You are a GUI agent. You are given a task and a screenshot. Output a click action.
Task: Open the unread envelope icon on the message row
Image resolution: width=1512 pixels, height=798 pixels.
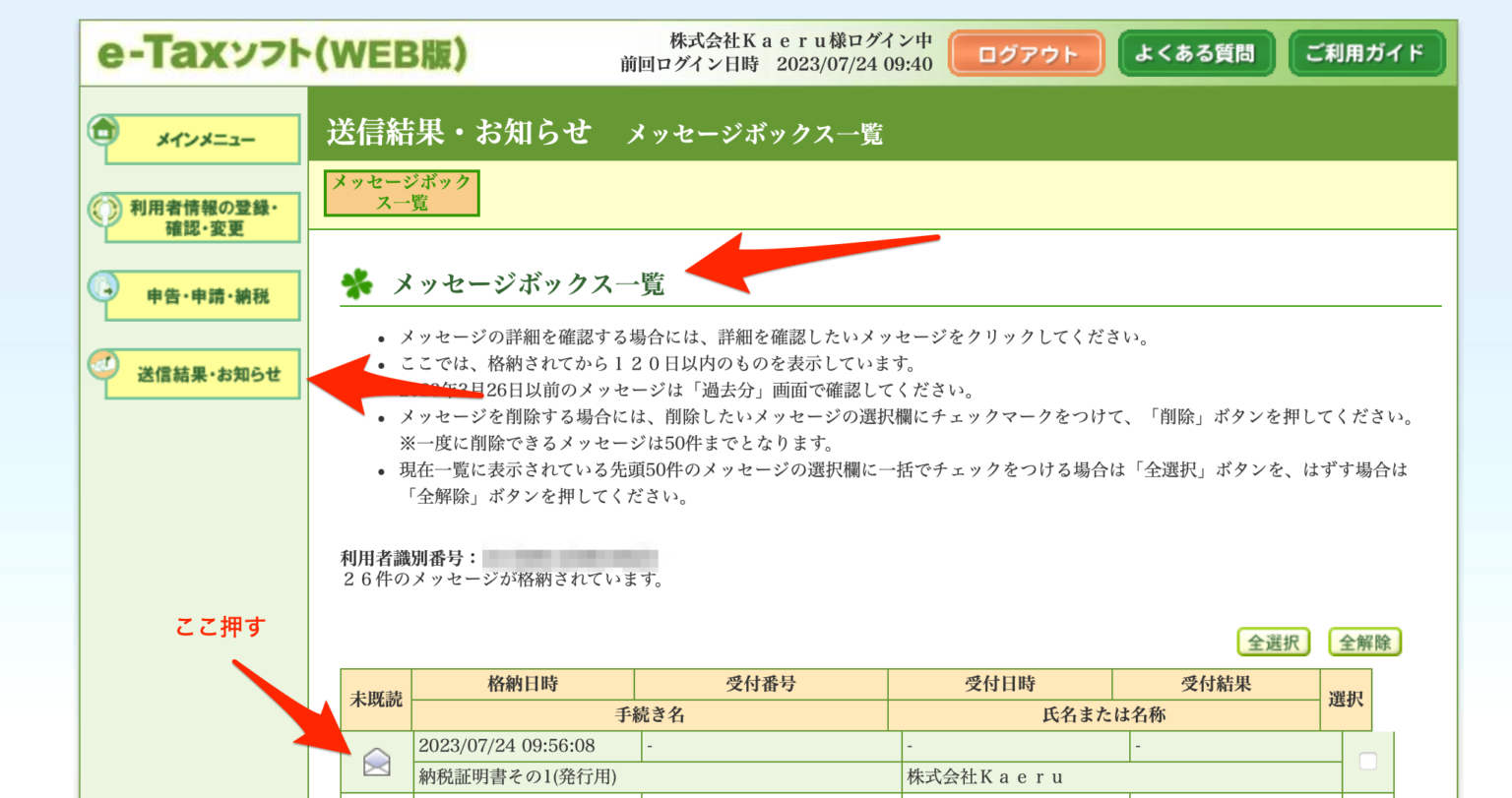pyautogui.click(x=379, y=764)
